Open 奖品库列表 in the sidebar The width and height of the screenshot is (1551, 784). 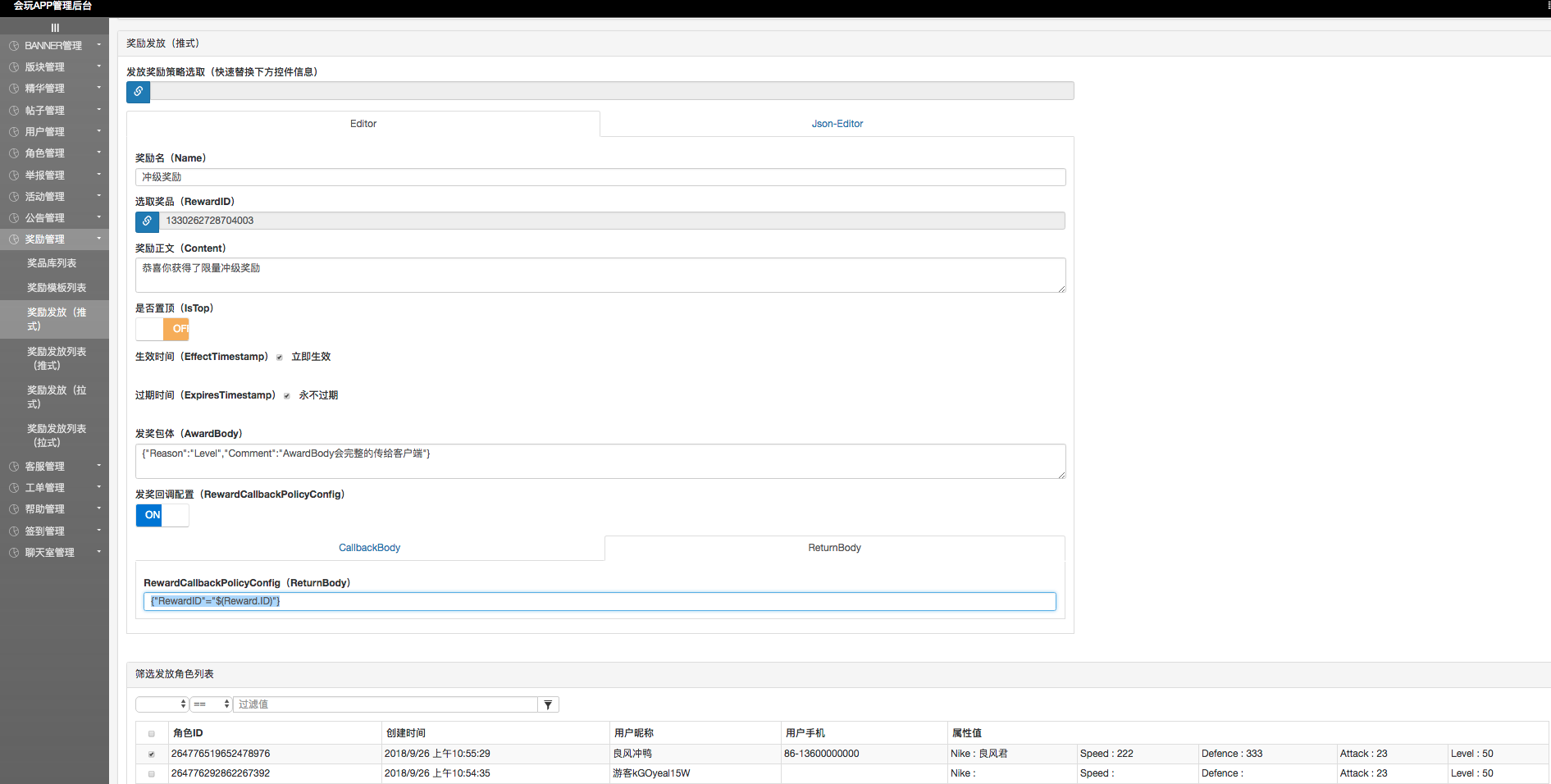click(x=52, y=263)
